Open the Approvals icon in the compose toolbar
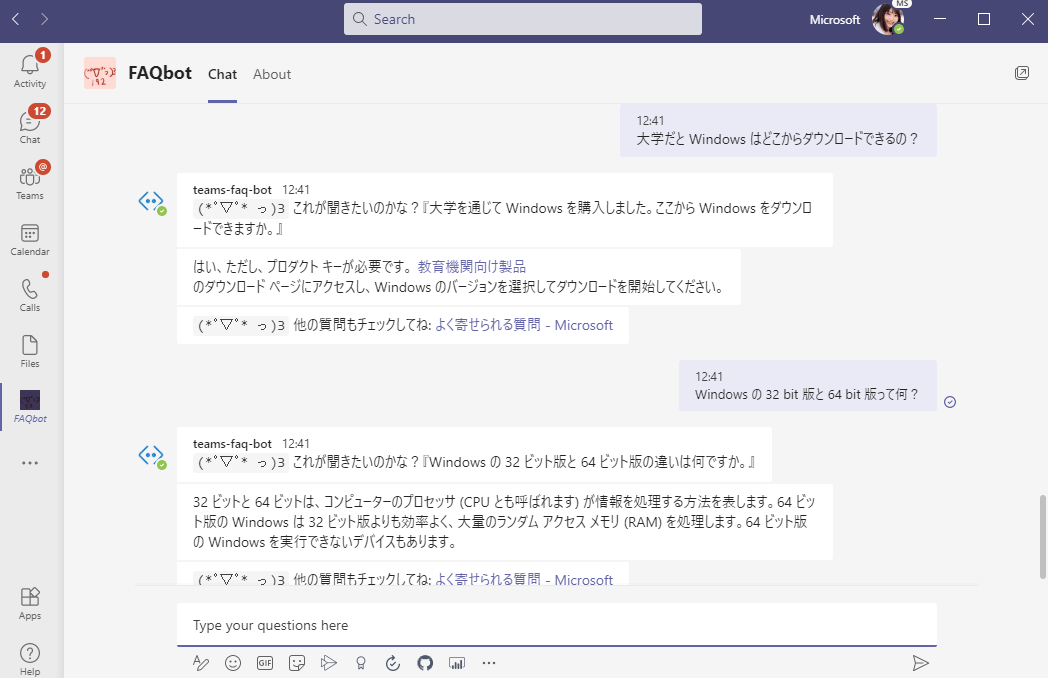1048x678 pixels. click(393, 663)
